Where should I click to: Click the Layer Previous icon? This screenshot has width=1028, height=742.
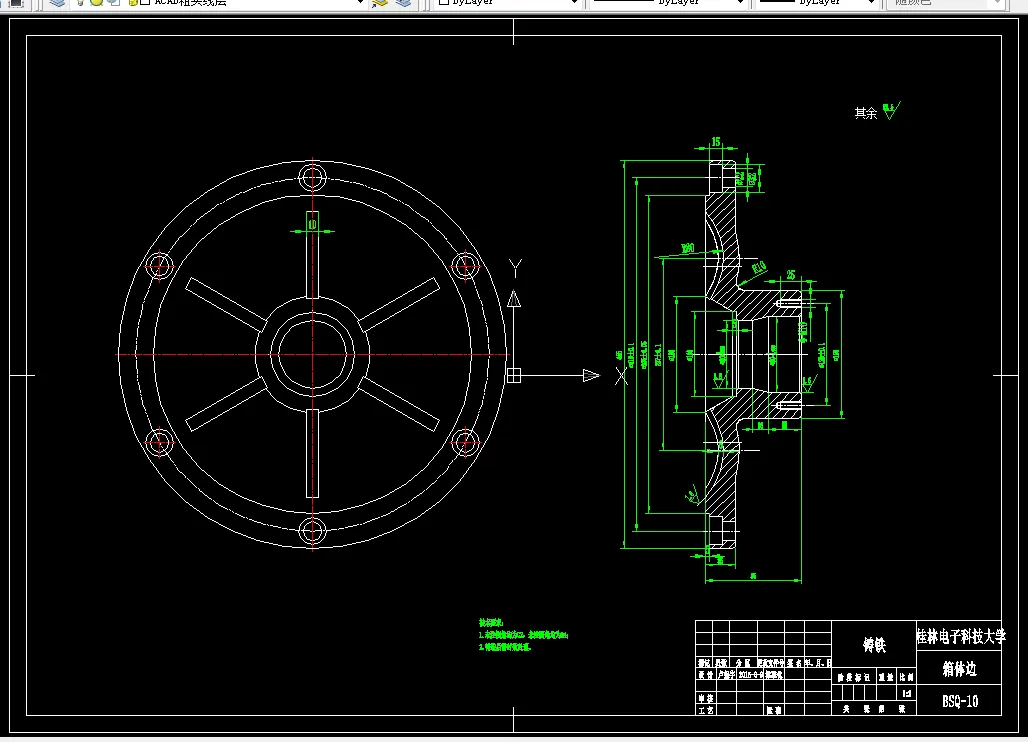403,3
